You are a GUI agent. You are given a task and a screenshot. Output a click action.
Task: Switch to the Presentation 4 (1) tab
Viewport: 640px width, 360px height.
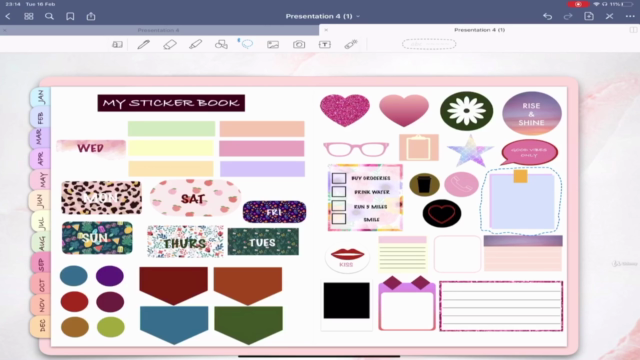(x=479, y=30)
